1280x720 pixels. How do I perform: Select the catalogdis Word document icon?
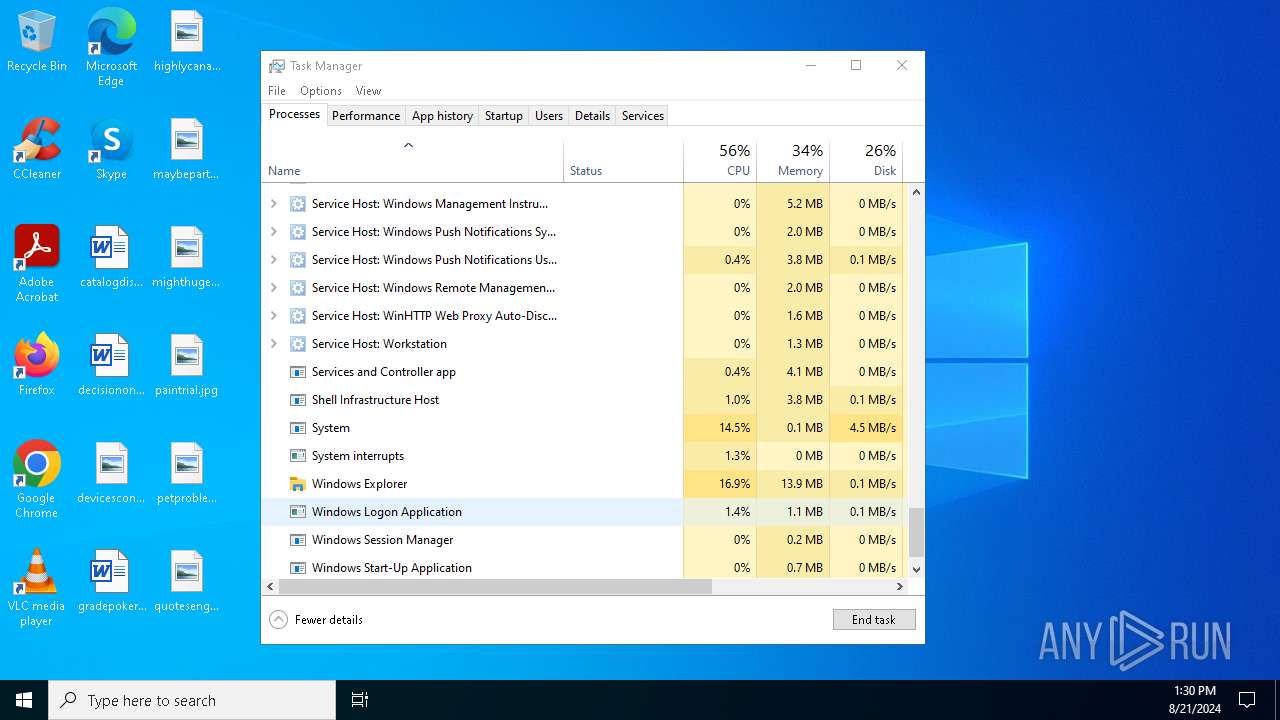click(111, 257)
